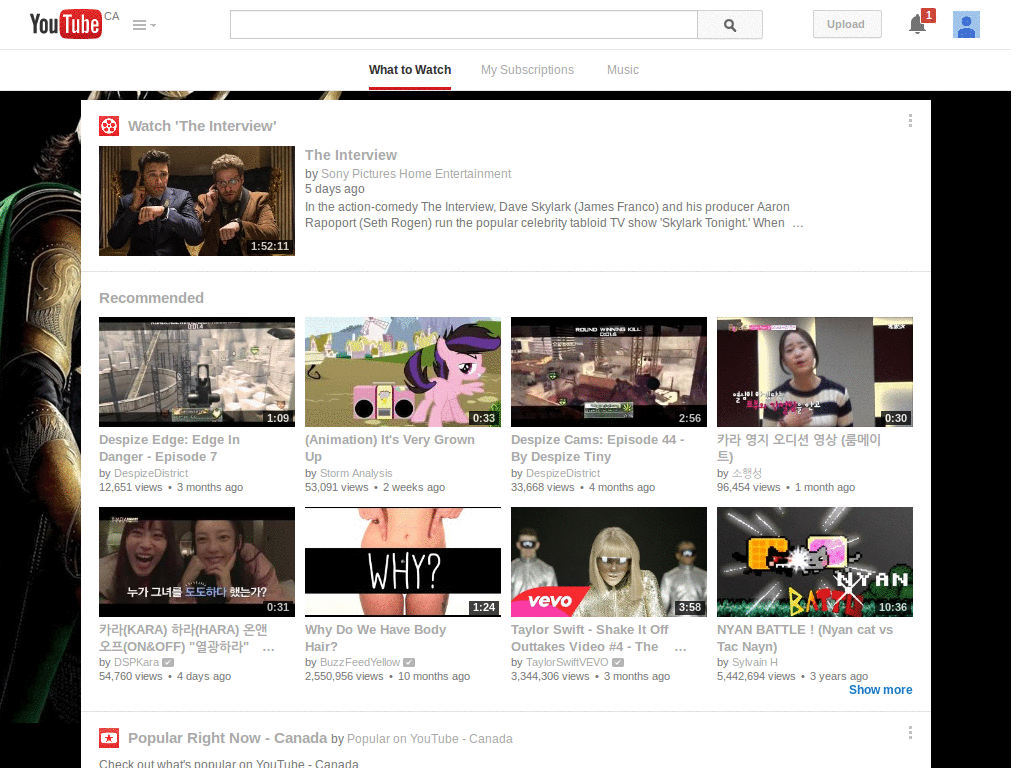Switch to My Subscriptions tab

tap(528, 70)
